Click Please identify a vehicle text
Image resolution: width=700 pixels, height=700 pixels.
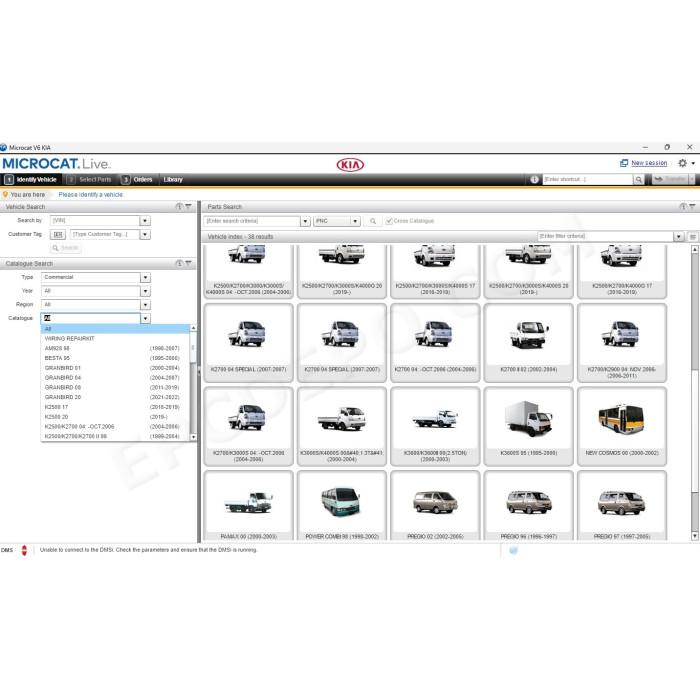[x=91, y=195]
